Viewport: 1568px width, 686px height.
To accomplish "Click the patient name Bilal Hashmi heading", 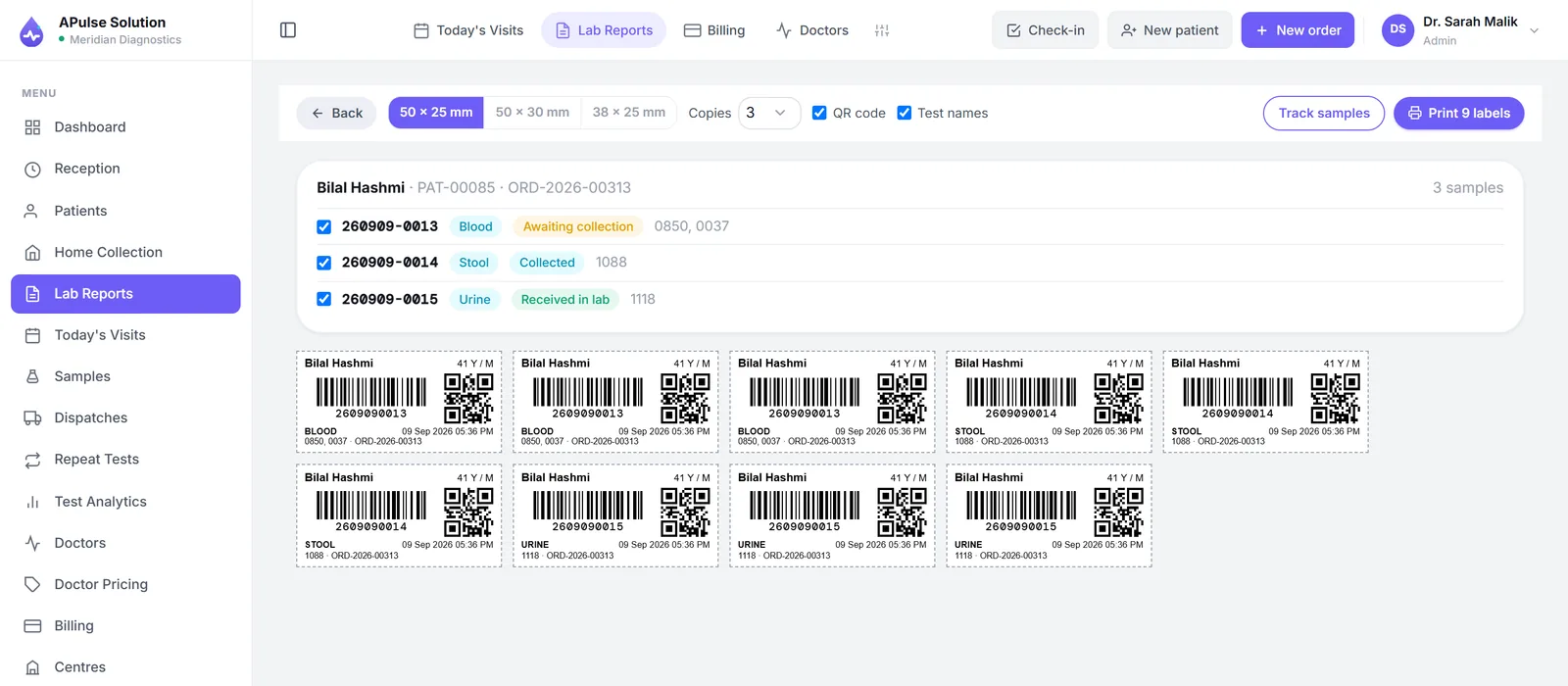I will [x=361, y=187].
